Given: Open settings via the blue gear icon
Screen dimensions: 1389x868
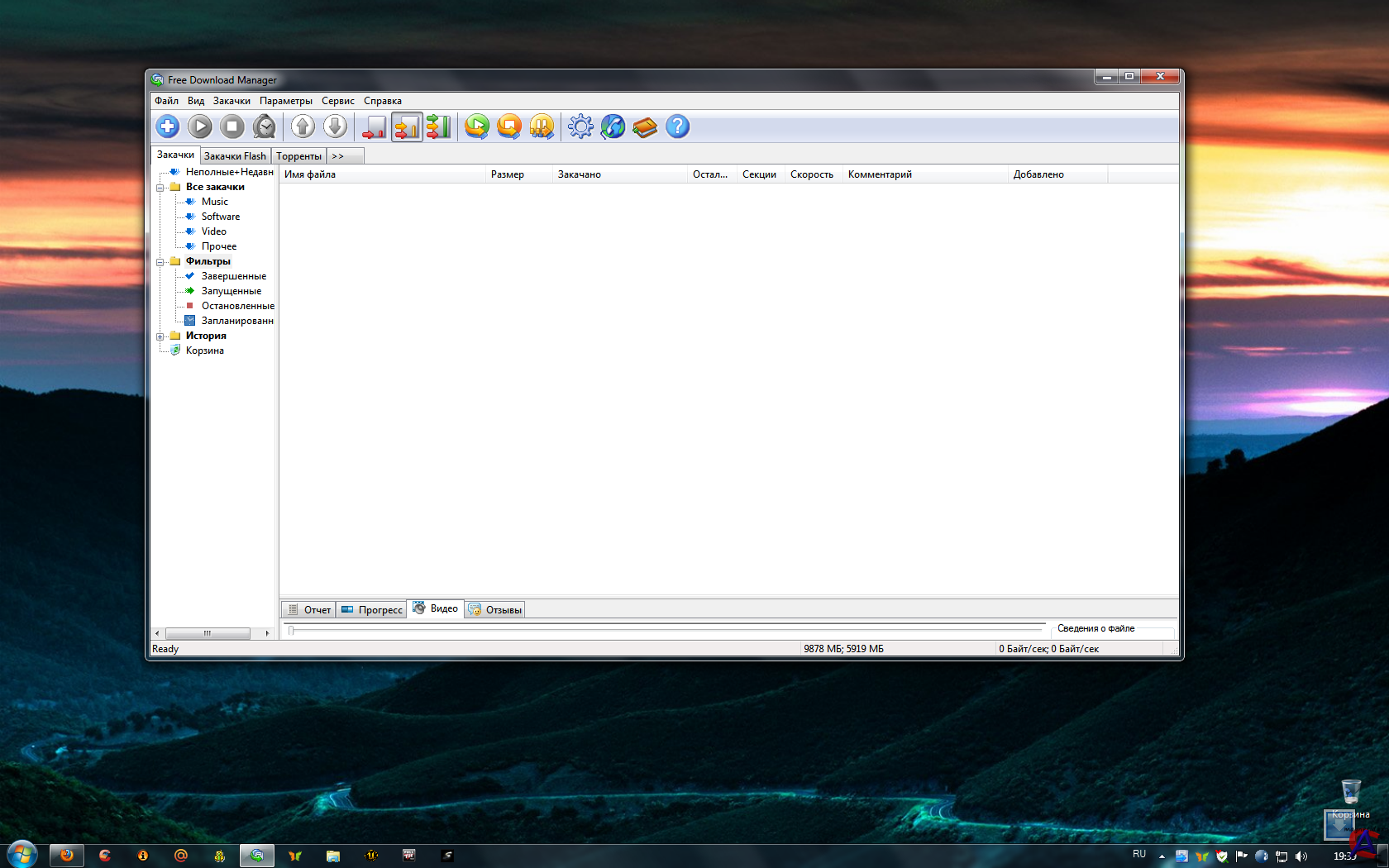Looking at the screenshot, I should tap(580, 126).
